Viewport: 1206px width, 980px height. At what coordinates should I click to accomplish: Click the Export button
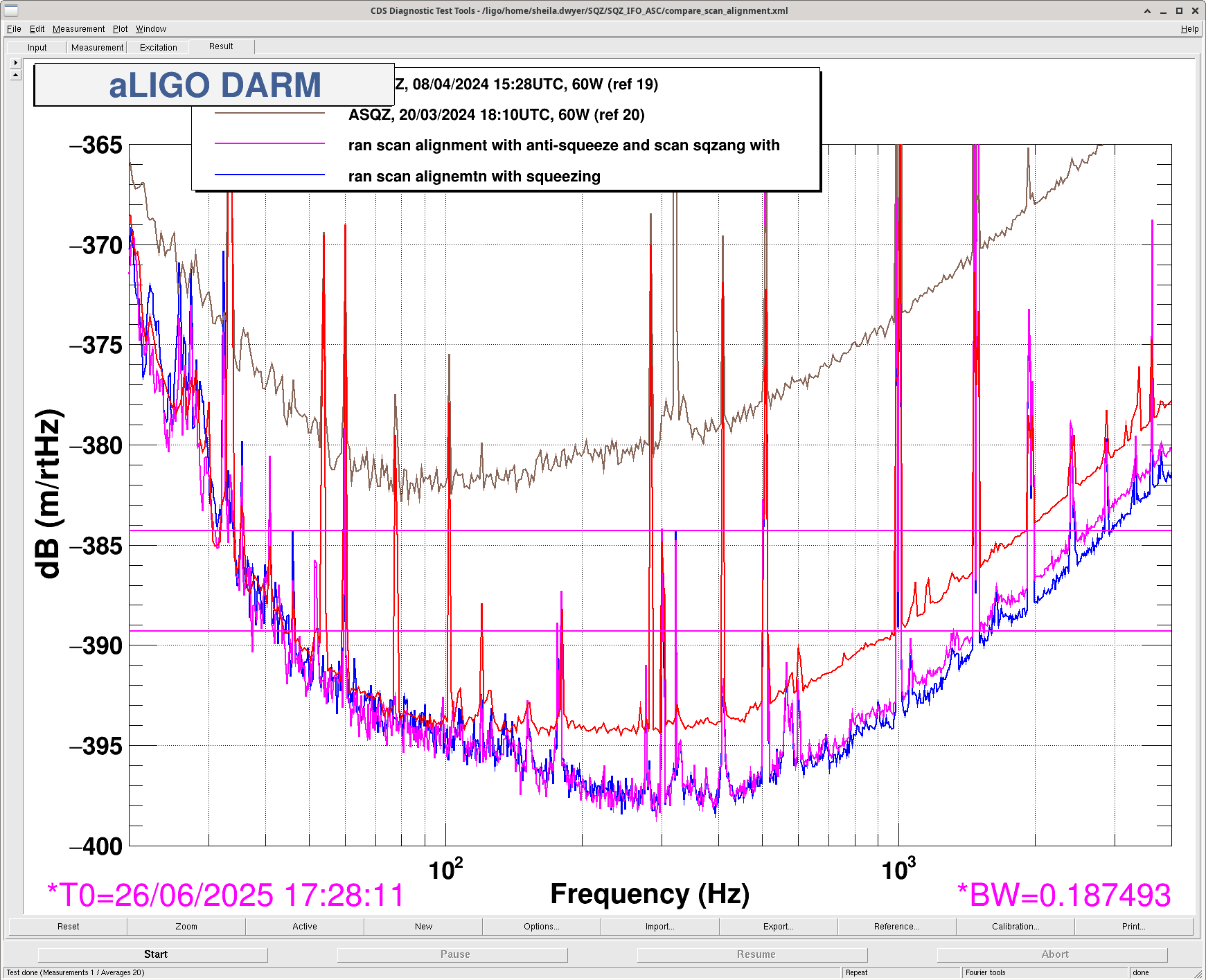coord(779,926)
